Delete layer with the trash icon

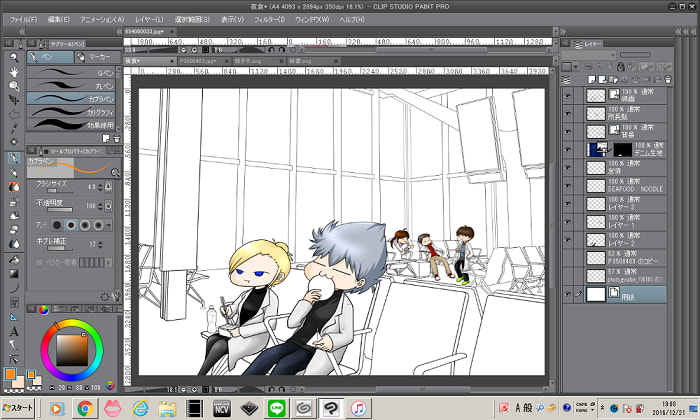(668, 79)
